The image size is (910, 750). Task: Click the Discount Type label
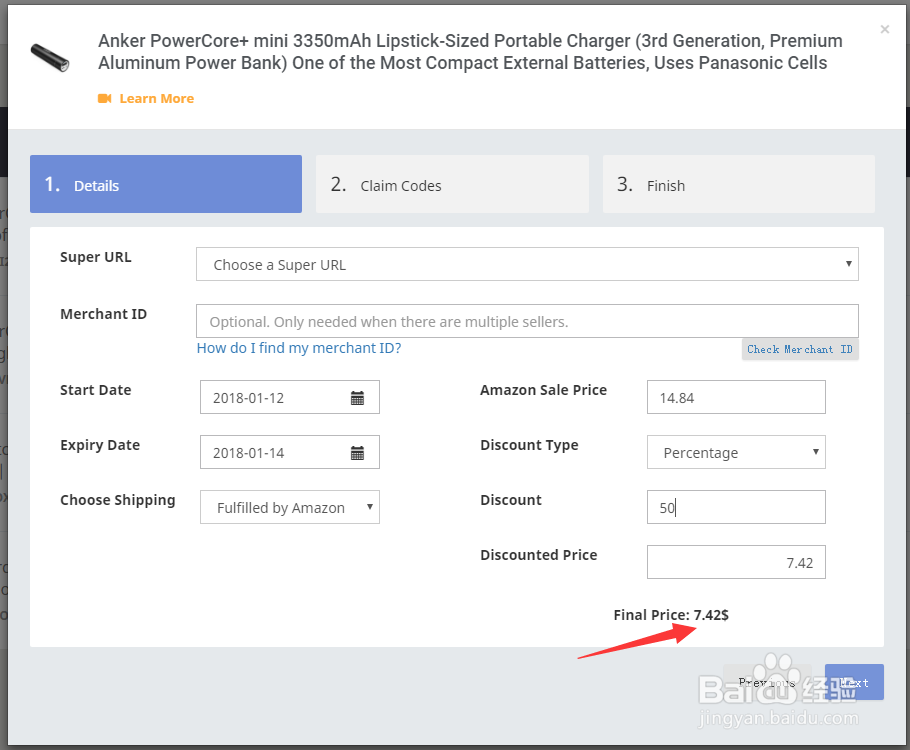point(529,445)
